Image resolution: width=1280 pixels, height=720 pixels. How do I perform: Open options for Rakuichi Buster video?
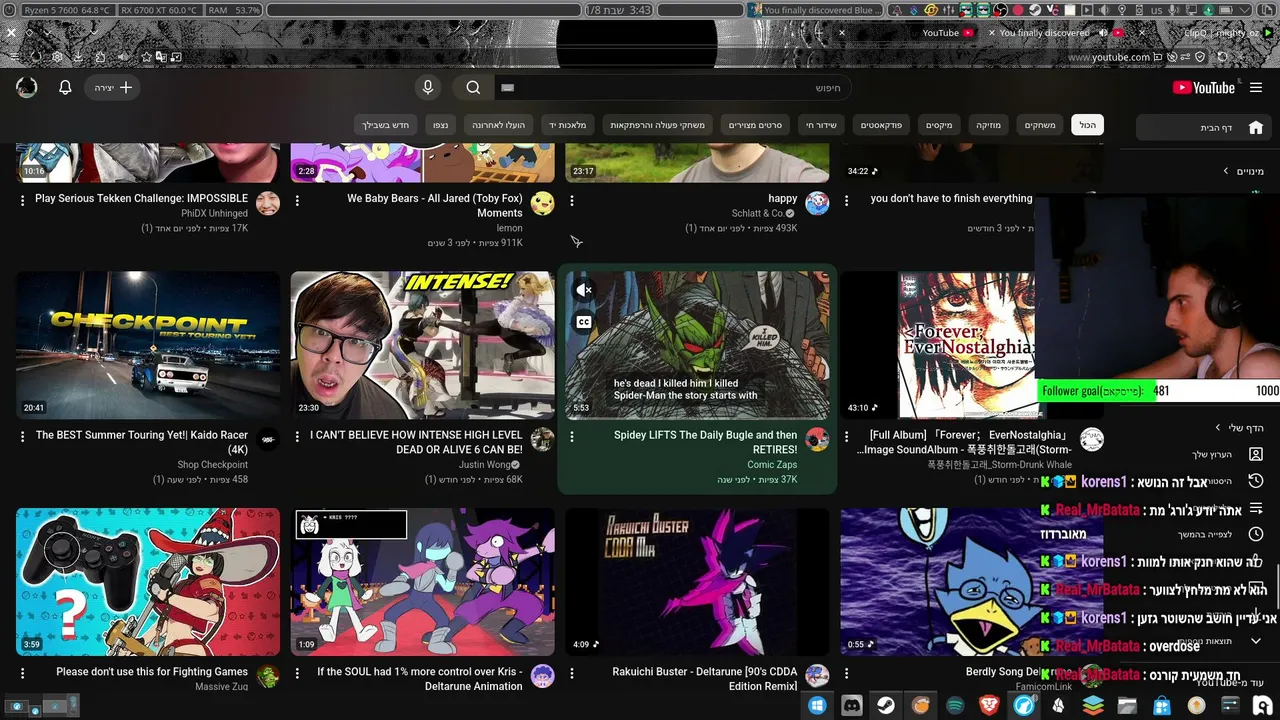(x=572, y=674)
